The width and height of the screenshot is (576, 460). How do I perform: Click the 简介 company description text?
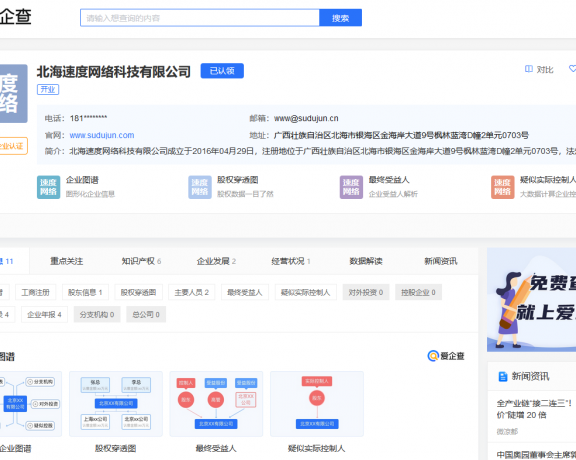click(323, 151)
